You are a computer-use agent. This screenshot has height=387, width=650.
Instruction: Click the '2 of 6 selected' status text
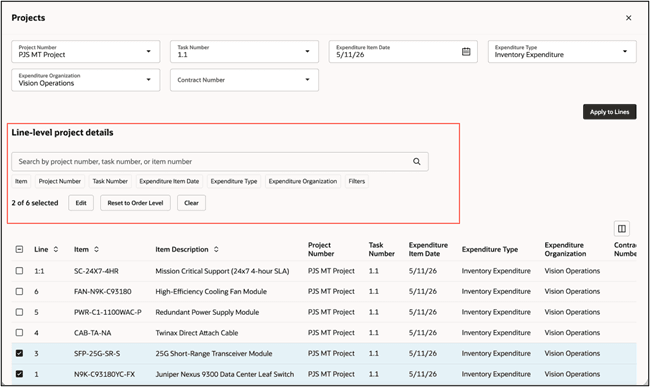pyautogui.click(x=35, y=203)
